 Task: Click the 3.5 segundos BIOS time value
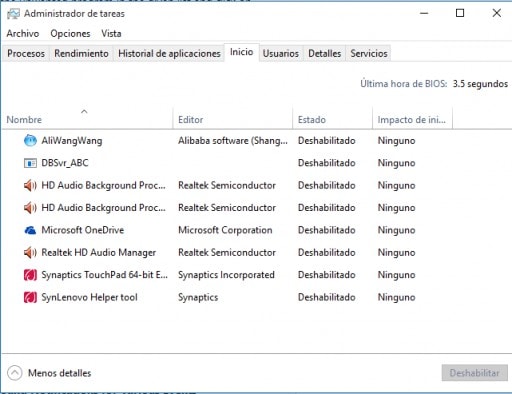(480, 84)
